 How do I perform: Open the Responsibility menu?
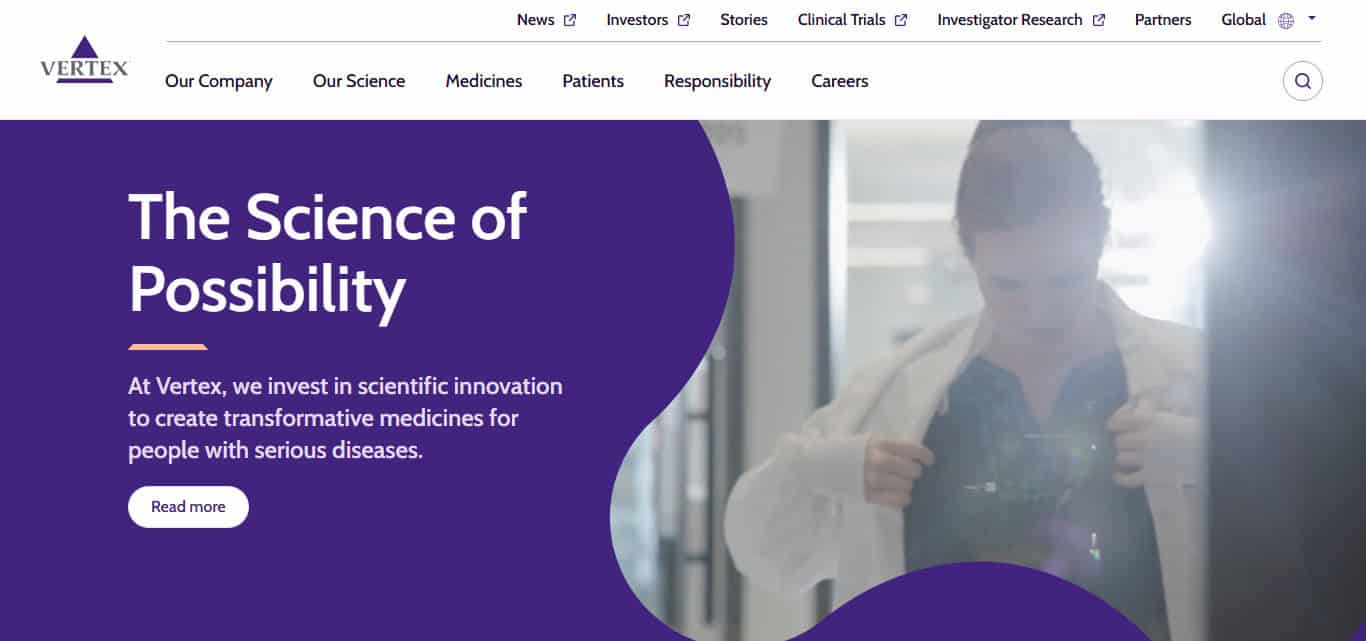click(718, 81)
